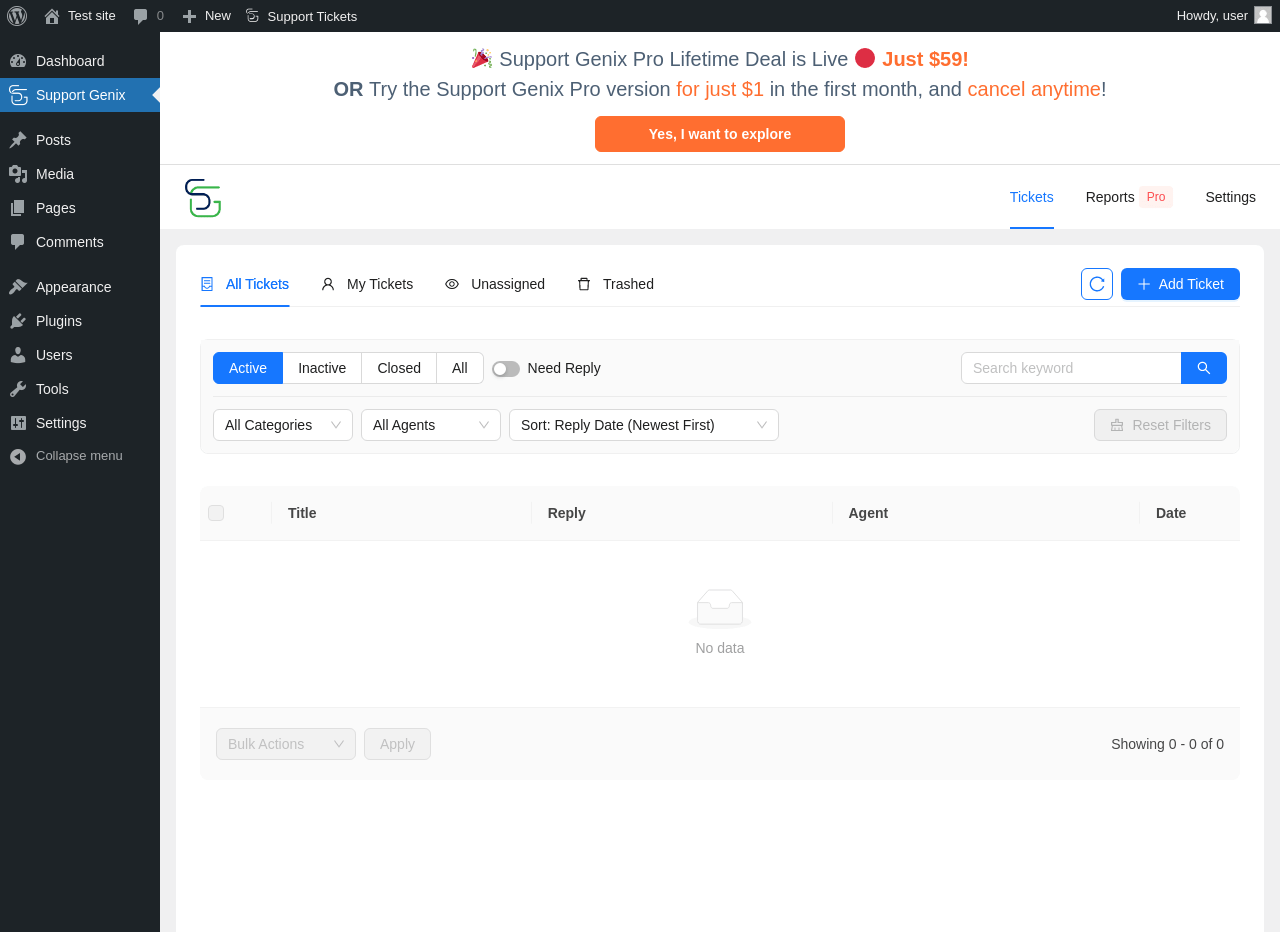
Task: Click the Showing 0 - 0 of 0 text
Action: (1167, 744)
